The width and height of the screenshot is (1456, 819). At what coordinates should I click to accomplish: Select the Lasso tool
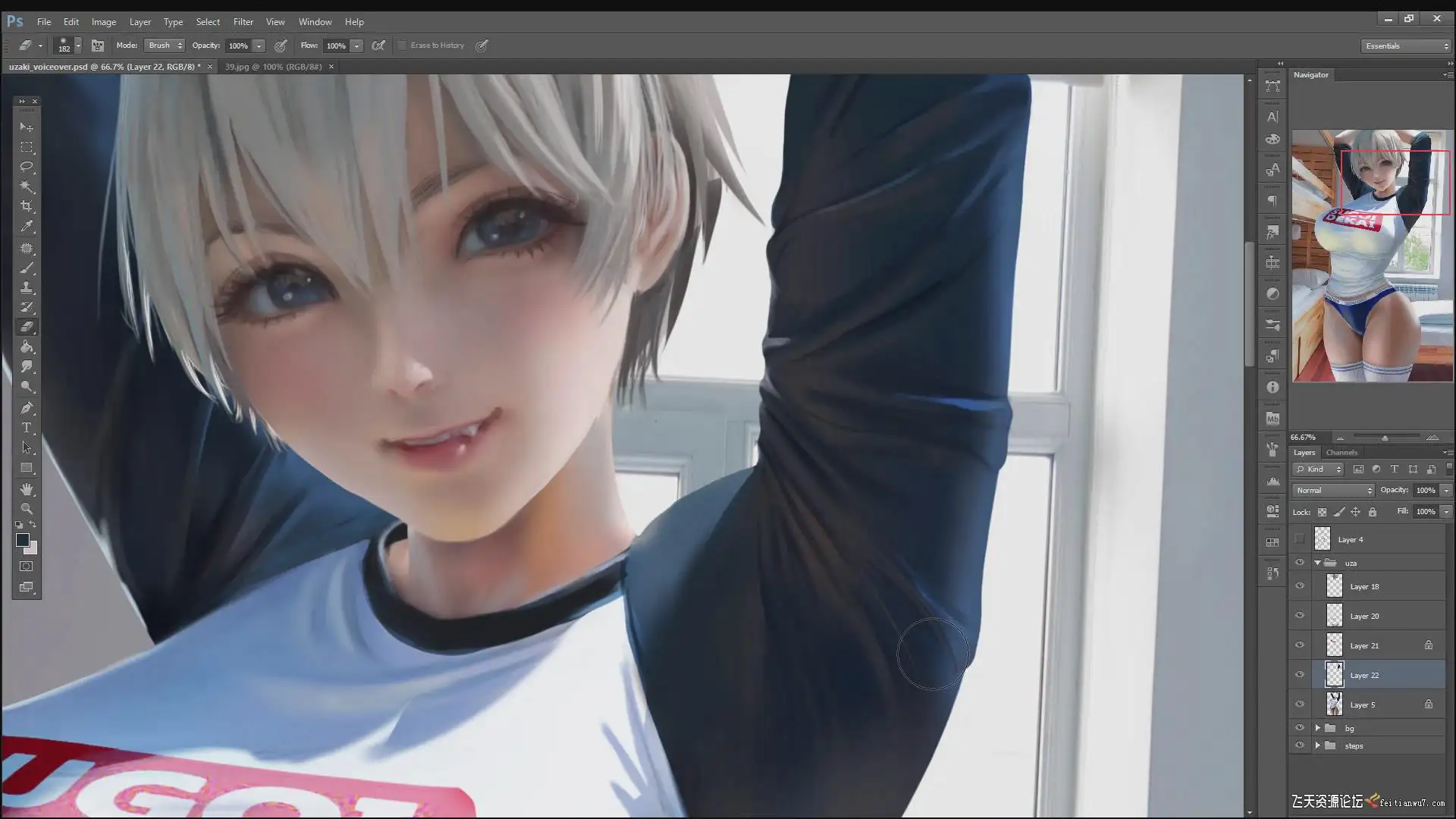[27, 167]
